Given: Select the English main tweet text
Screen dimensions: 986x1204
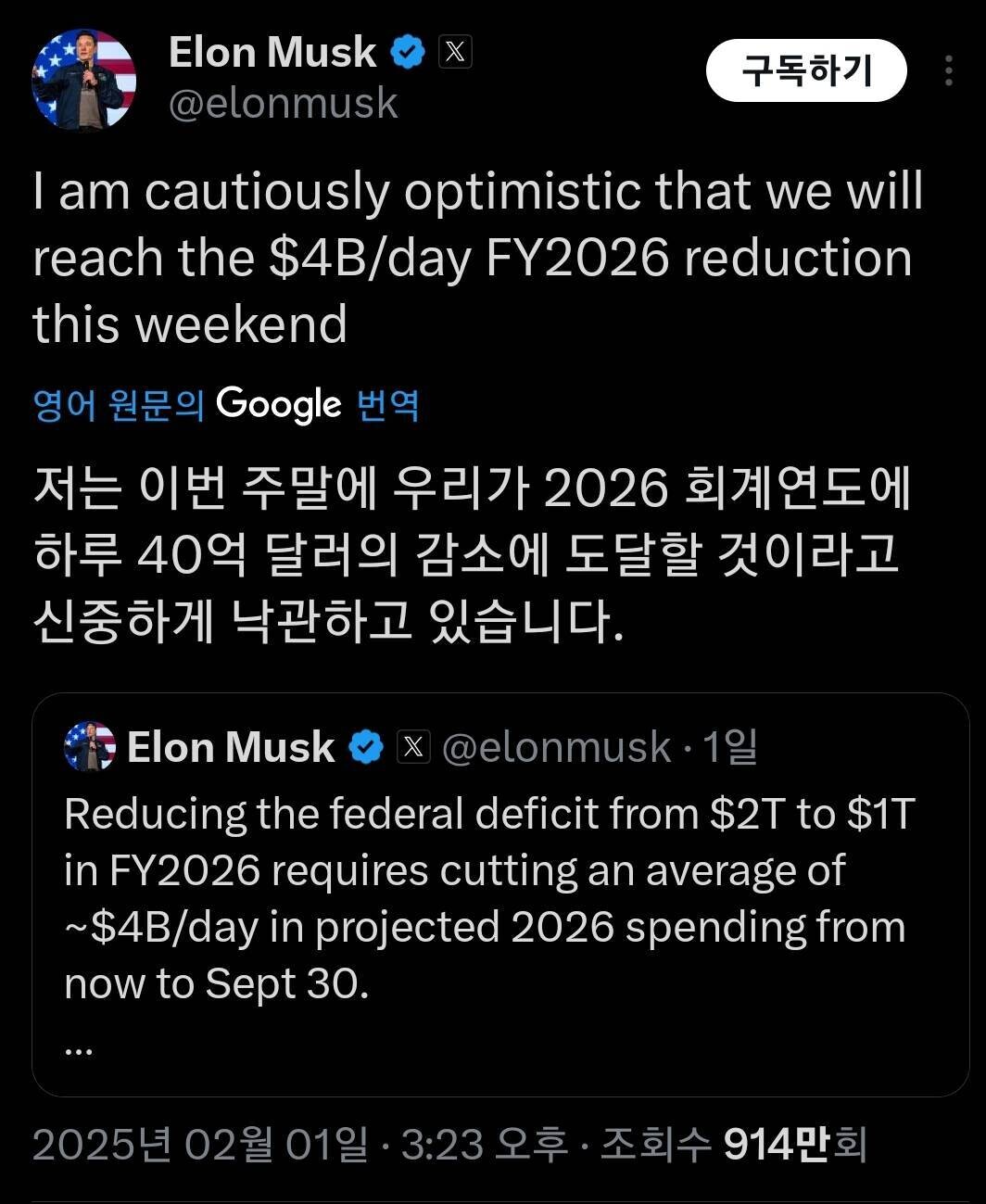Looking at the screenshot, I should 477,258.
